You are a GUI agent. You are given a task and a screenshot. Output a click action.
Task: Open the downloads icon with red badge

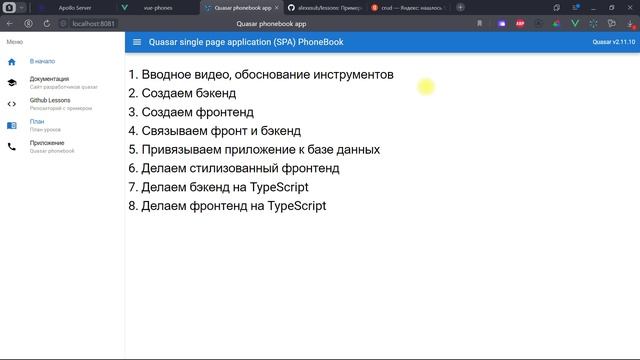tap(631, 24)
